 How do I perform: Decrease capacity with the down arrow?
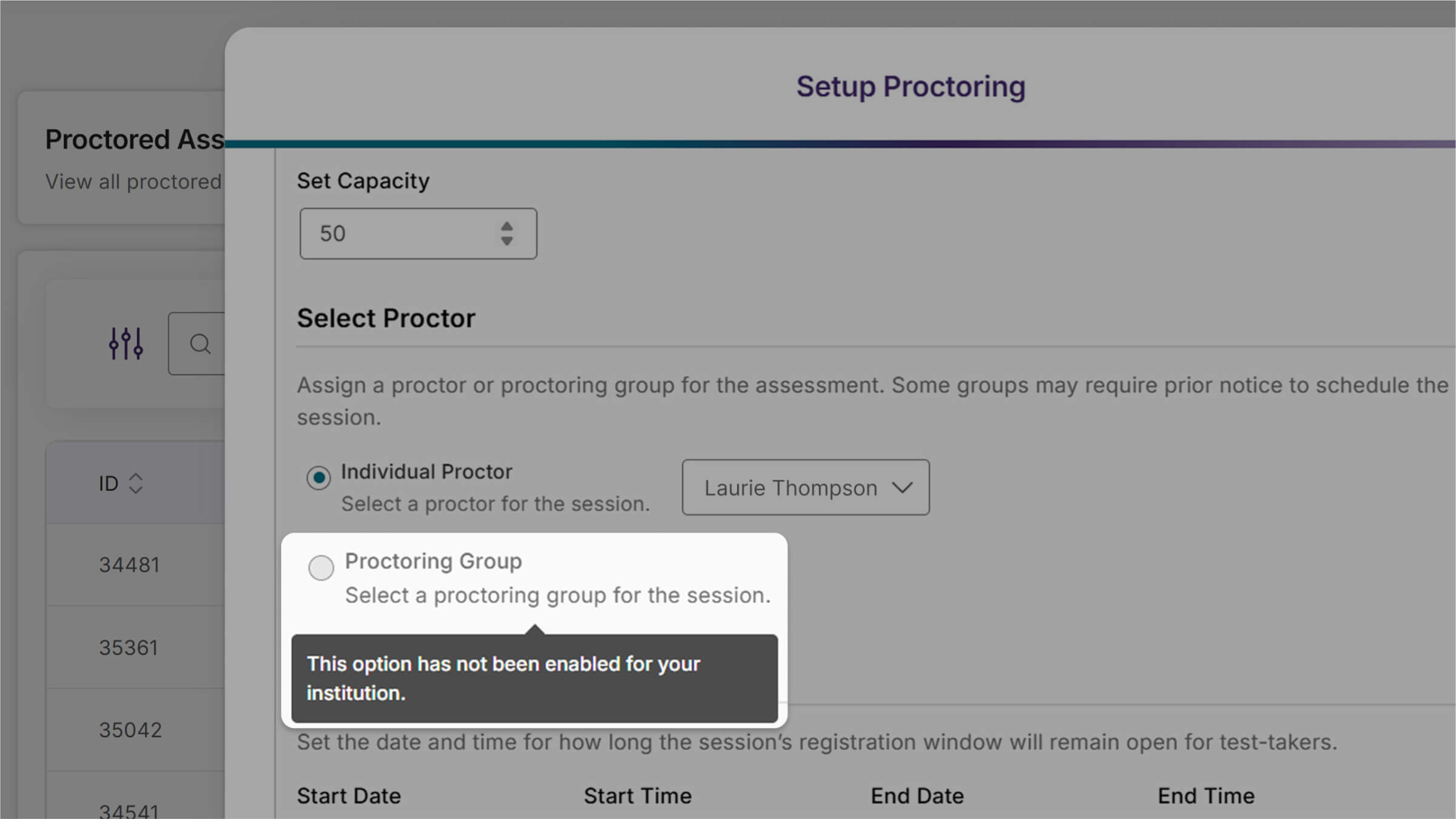[x=507, y=241]
